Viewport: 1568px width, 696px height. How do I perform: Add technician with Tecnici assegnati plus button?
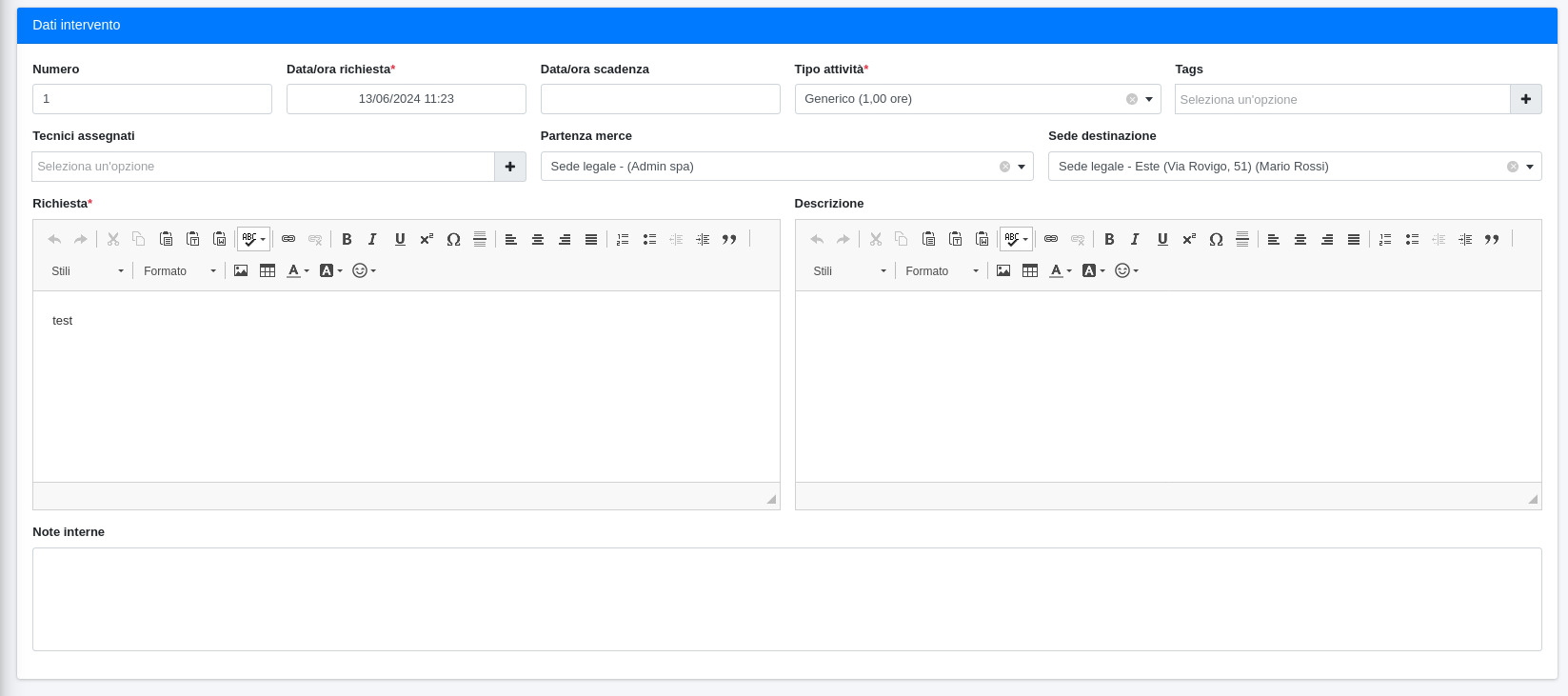tap(510, 167)
